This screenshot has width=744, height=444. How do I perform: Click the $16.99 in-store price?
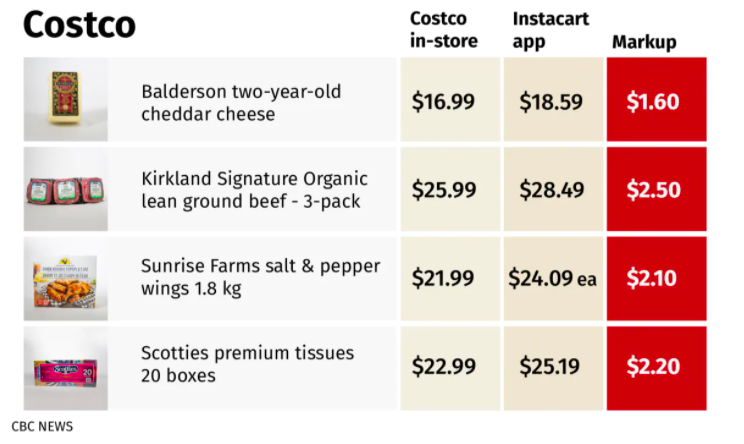pos(443,101)
